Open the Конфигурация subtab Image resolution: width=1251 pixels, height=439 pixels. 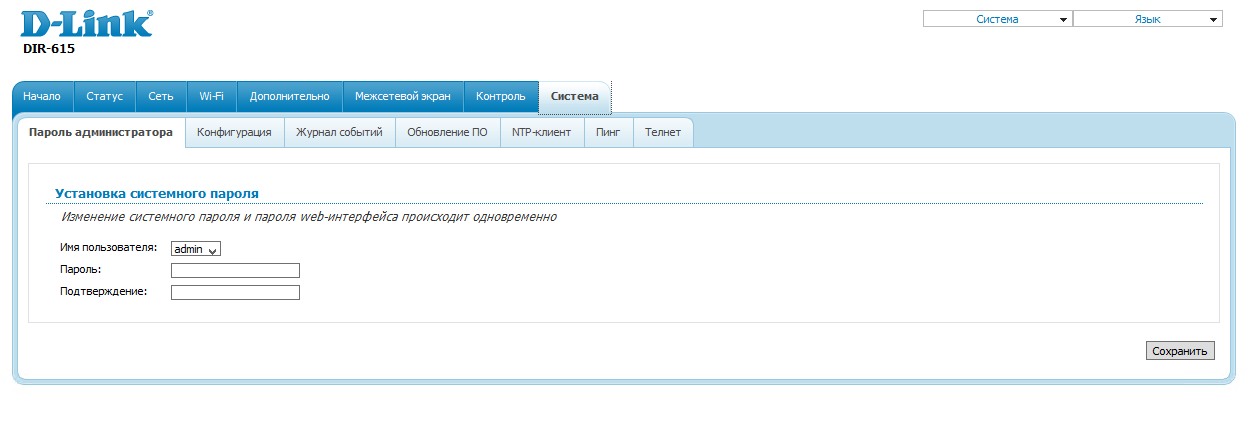tap(234, 132)
